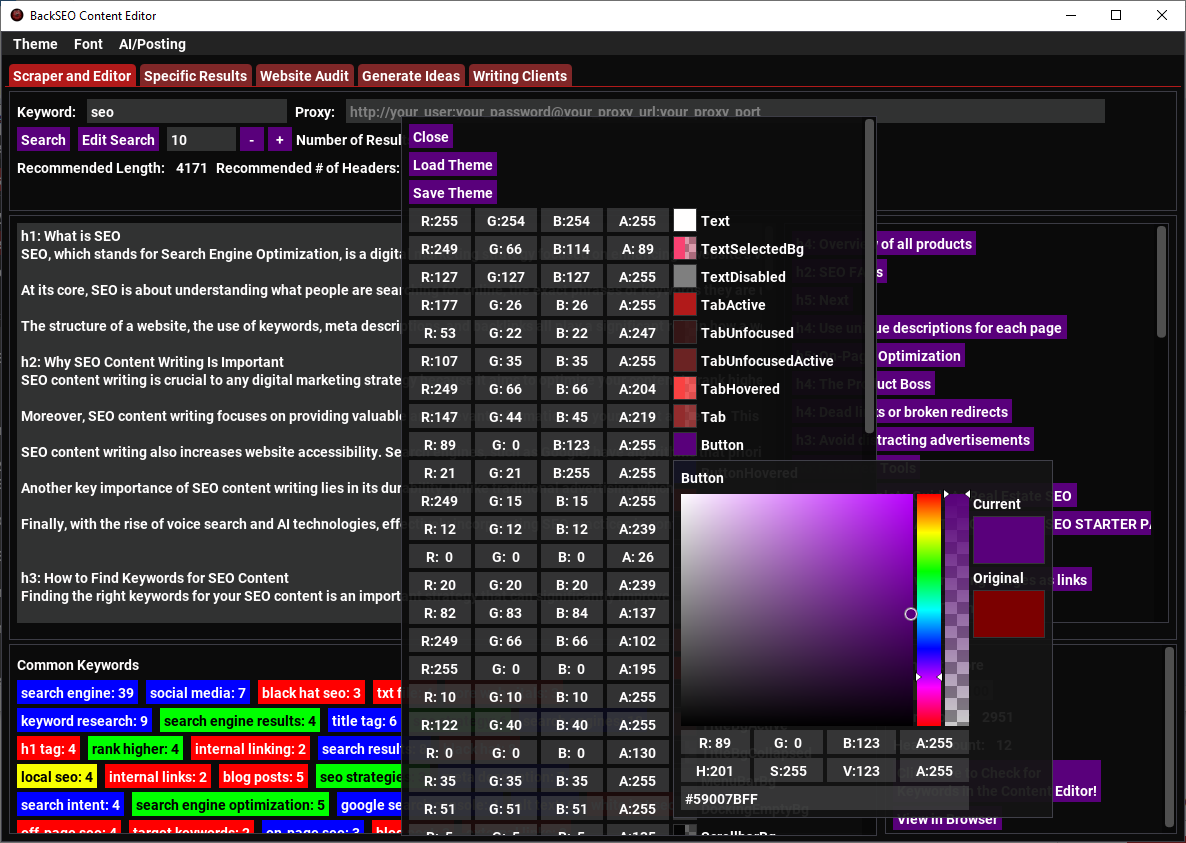This screenshot has height=843, width=1186.
Task: Click the Edit Search button
Action: point(118,139)
